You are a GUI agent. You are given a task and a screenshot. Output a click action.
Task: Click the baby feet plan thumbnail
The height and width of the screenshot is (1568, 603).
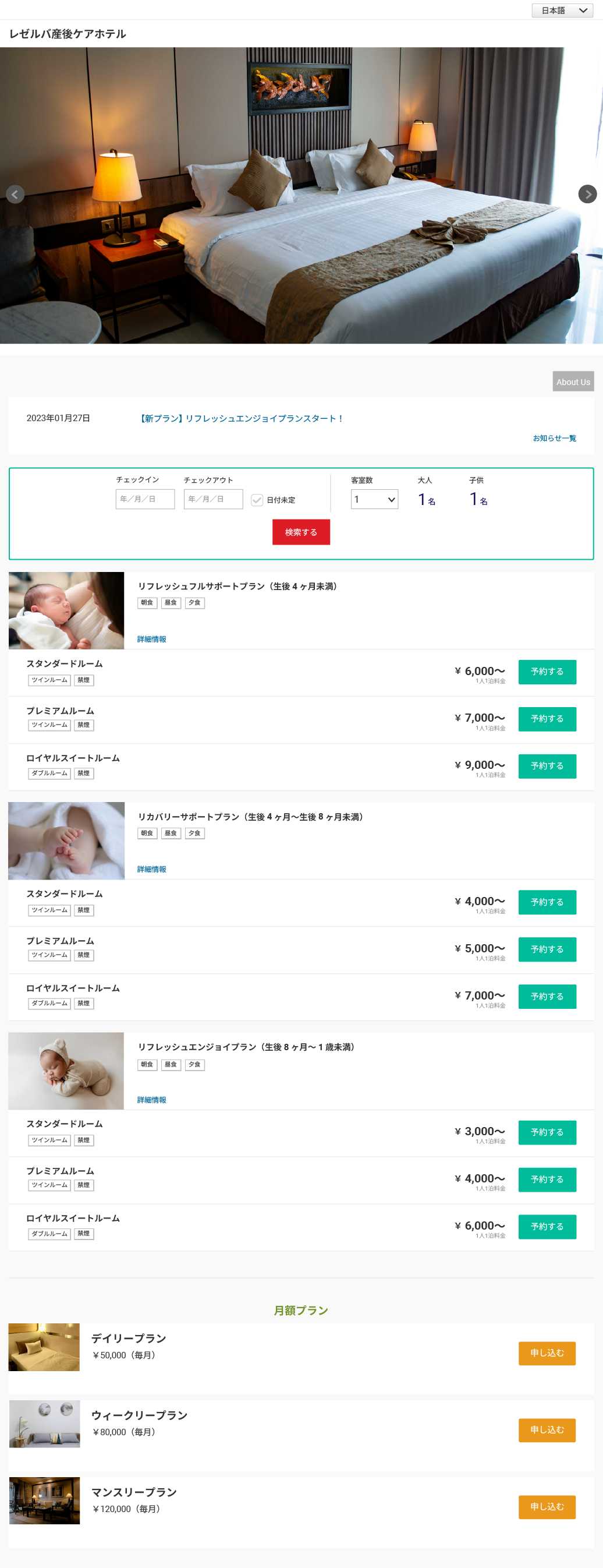[66, 840]
